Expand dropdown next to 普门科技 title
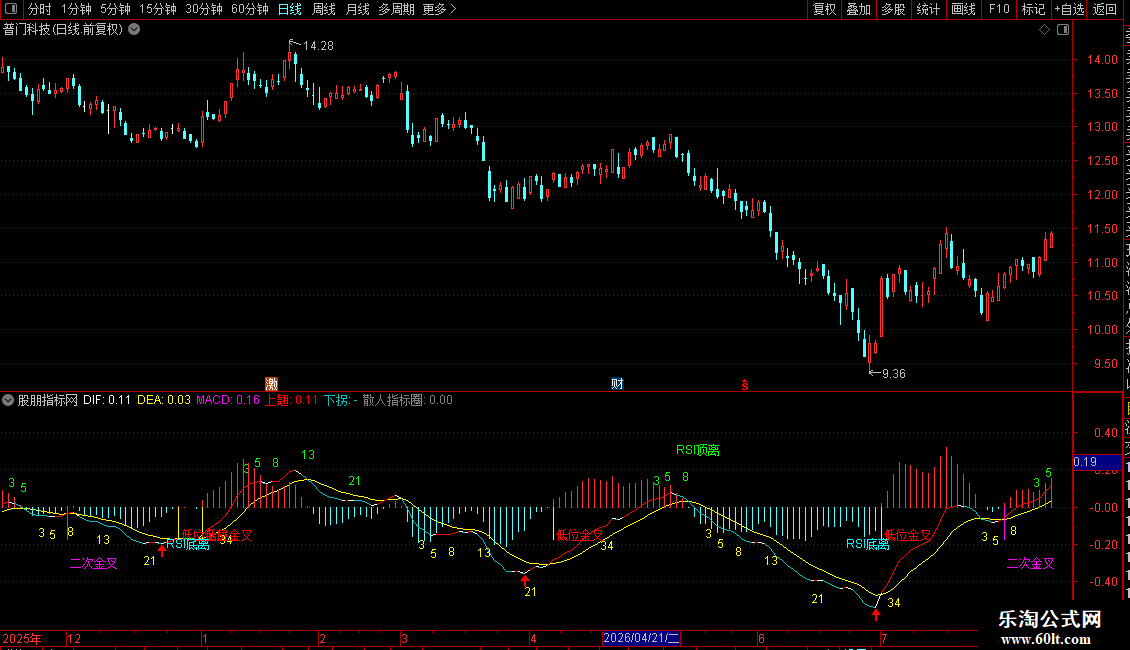 pos(134,30)
